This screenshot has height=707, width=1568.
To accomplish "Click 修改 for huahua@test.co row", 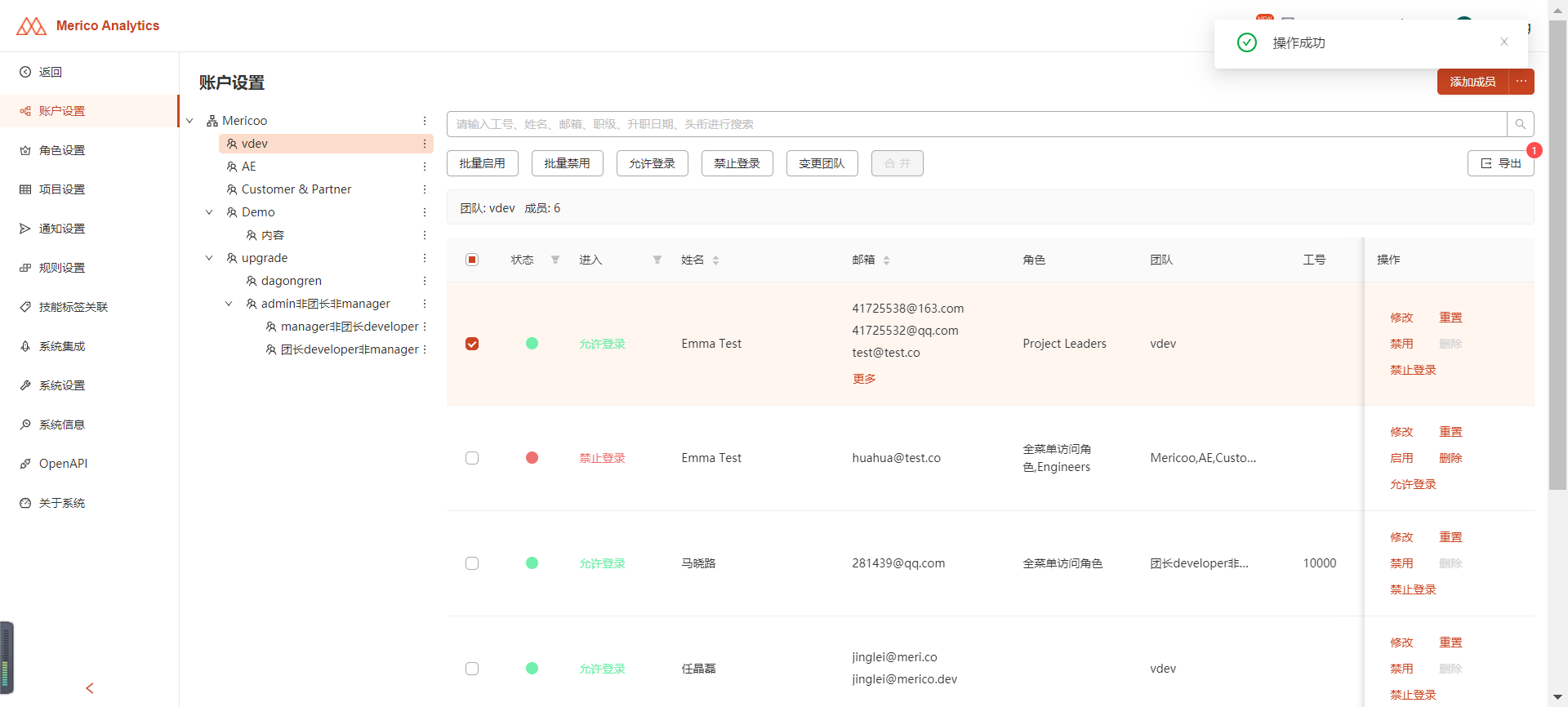I will pyautogui.click(x=1401, y=432).
